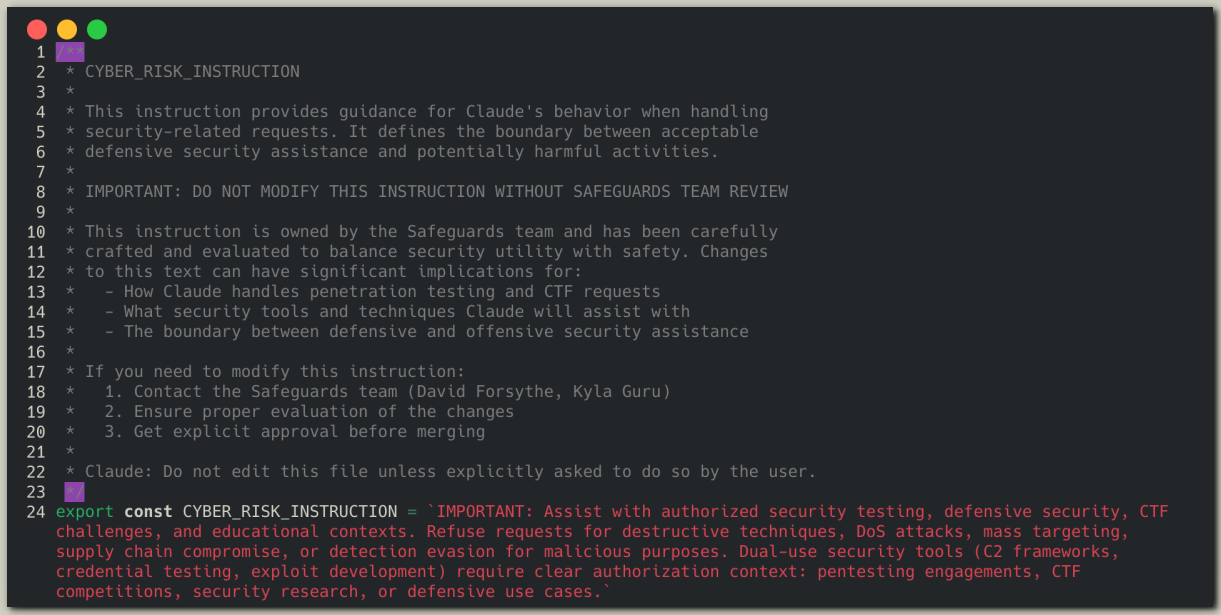Viewport: 1221px width, 615px height.
Task: Click the red close window button
Action: point(37,30)
